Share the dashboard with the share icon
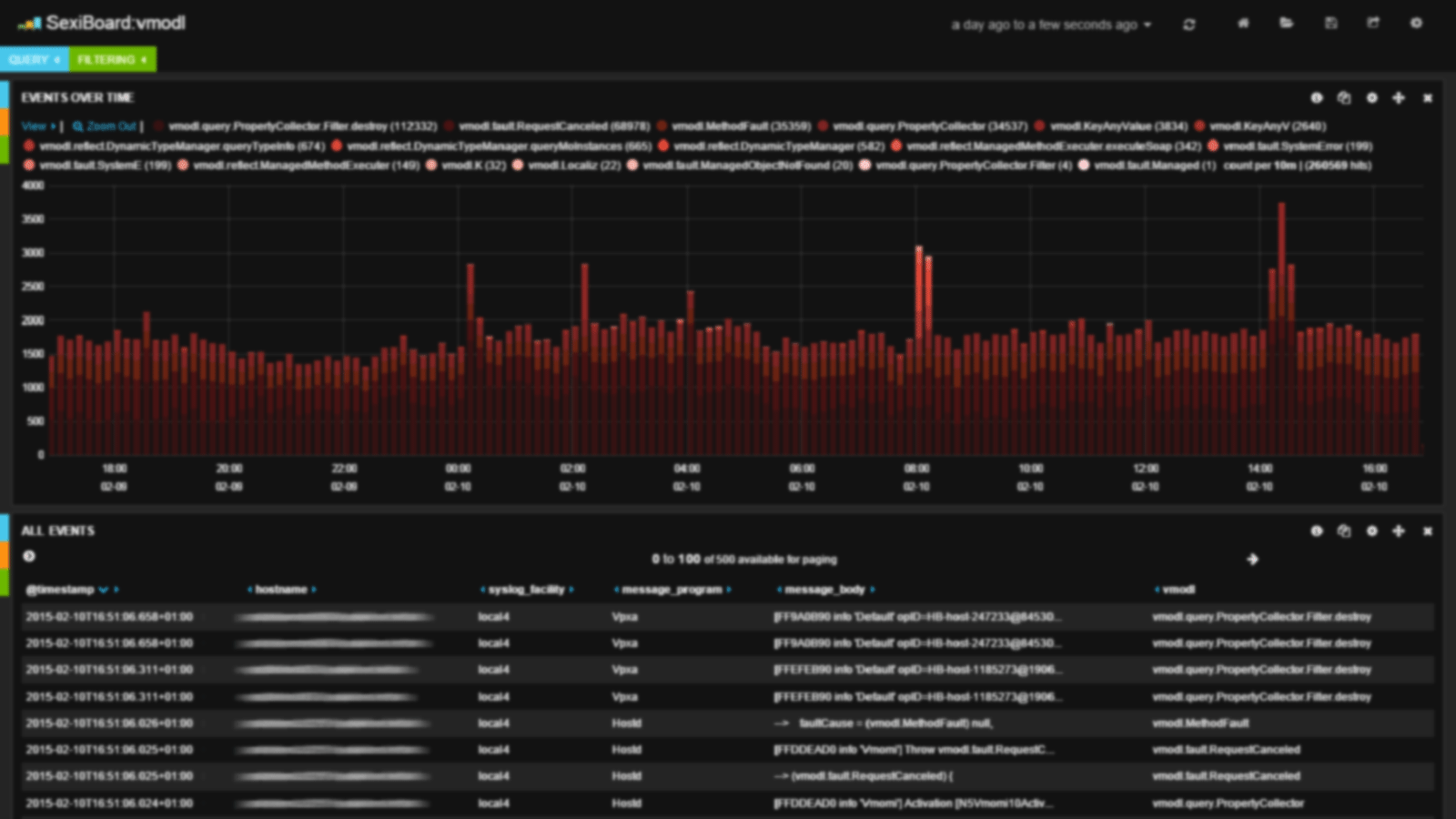The height and width of the screenshot is (819, 1456). coord(1373,24)
